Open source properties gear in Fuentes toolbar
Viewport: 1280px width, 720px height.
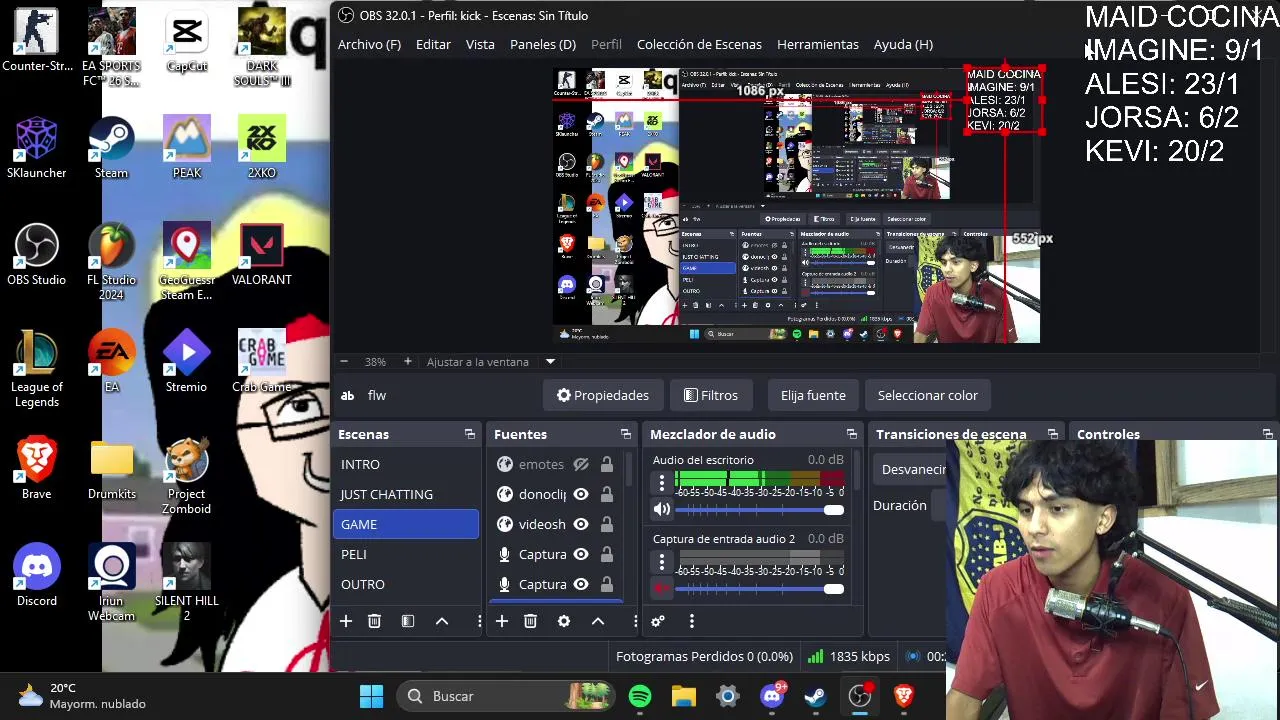click(x=564, y=621)
